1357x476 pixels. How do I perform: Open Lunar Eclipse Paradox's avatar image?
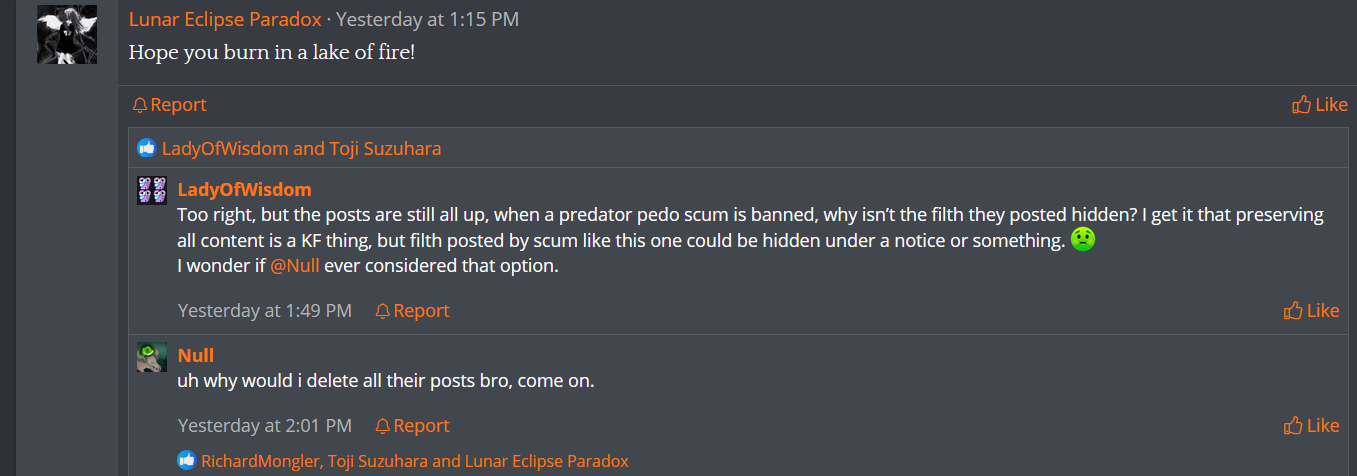click(67, 35)
